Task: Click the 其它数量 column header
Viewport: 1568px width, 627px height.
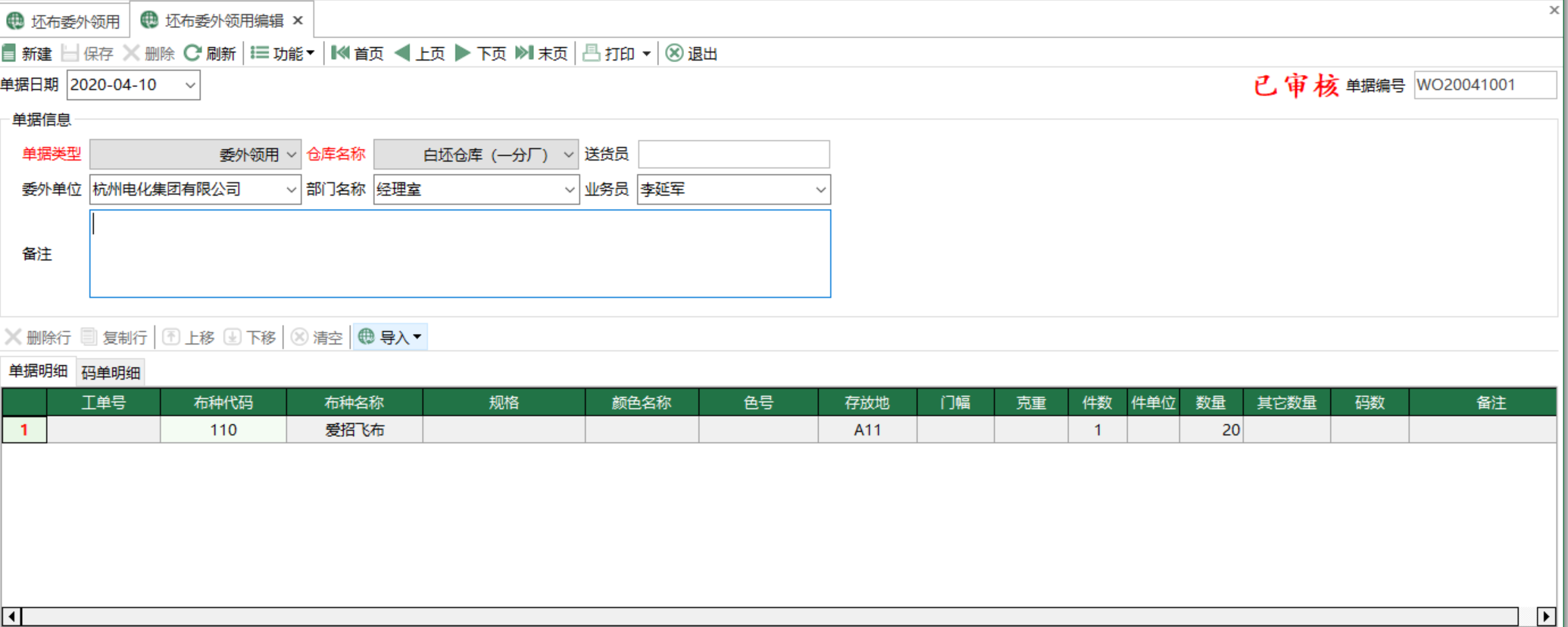Action: pos(1287,402)
